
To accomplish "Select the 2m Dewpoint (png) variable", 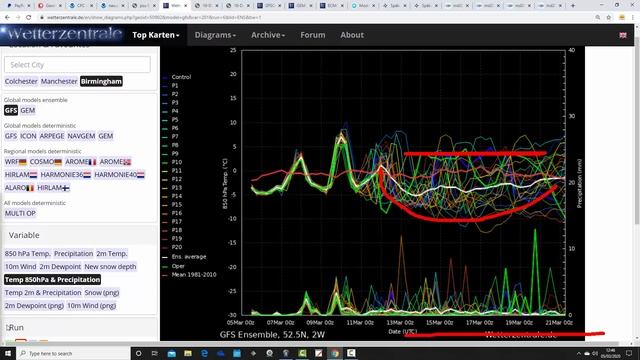I will pos(34,306).
